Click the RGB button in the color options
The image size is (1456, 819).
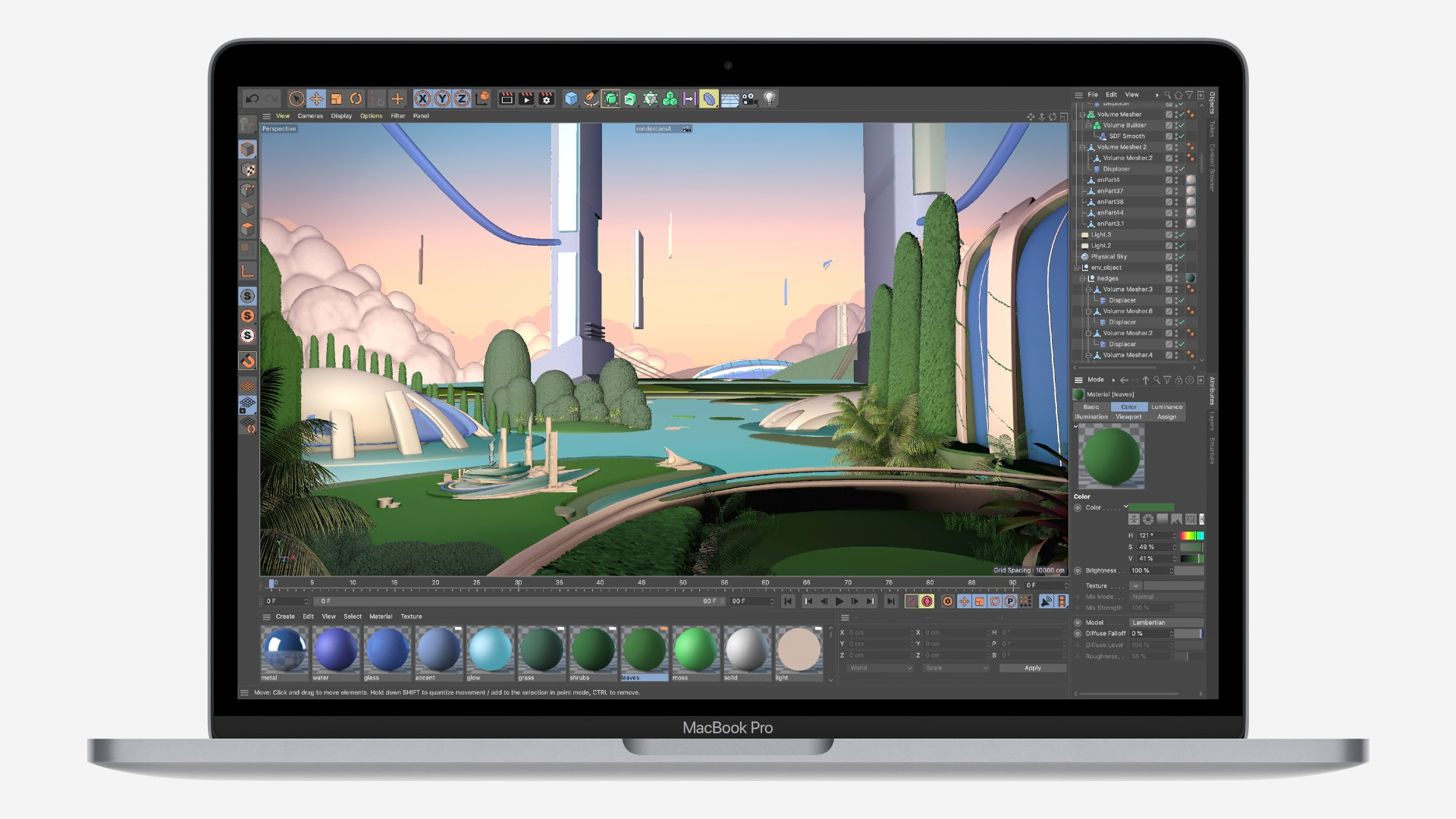[x=1191, y=519]
